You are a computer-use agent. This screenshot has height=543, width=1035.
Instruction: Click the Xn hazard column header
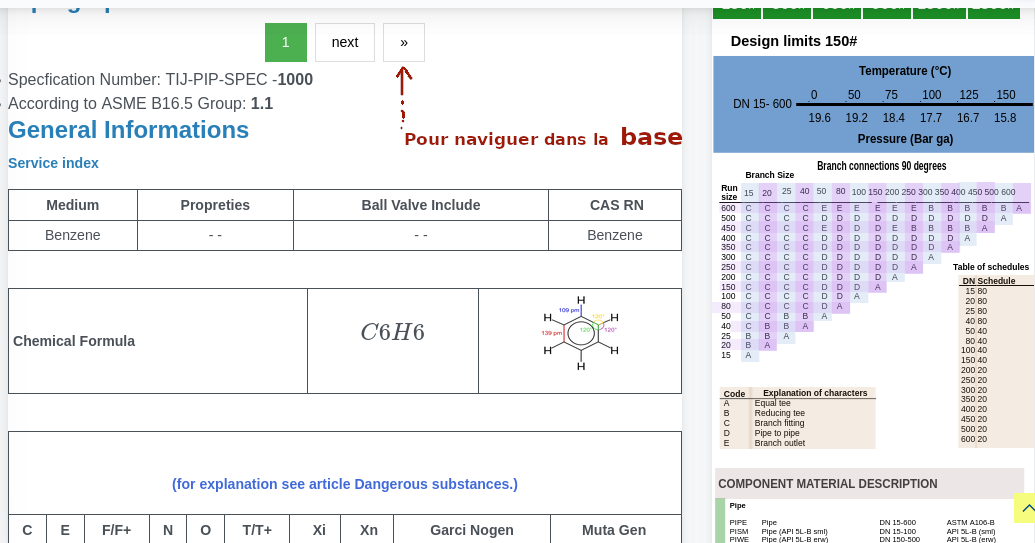(x=368, y=530)
